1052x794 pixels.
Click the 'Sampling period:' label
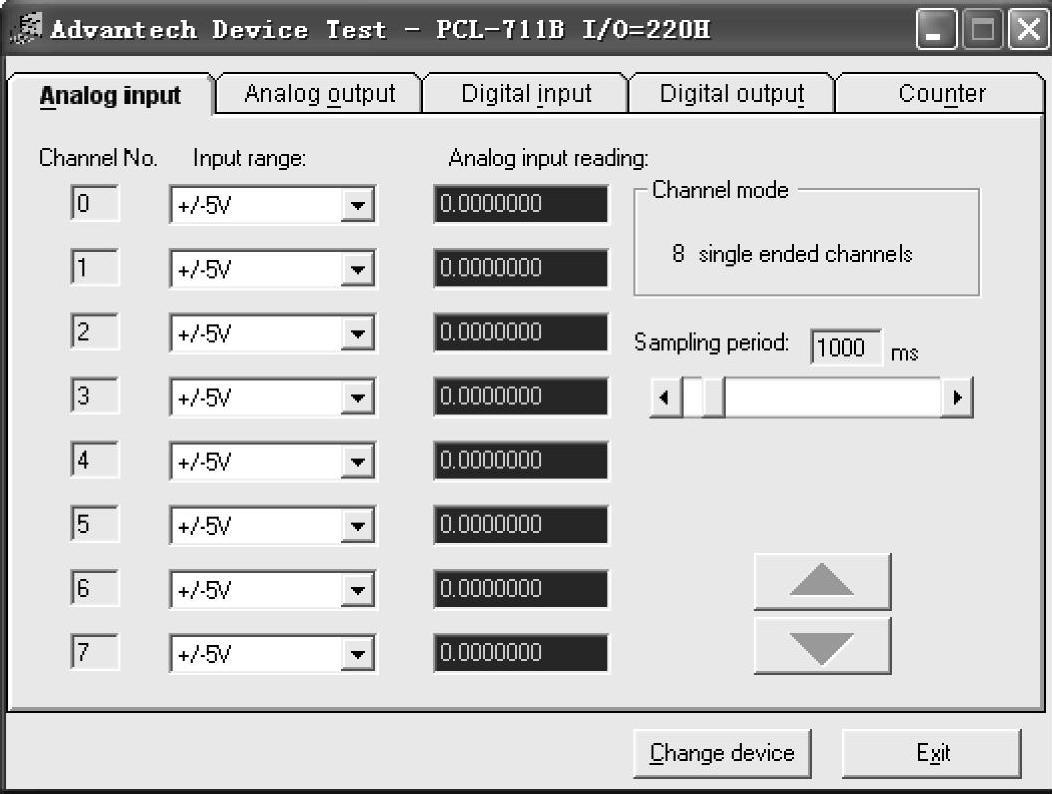coord(711,343)
